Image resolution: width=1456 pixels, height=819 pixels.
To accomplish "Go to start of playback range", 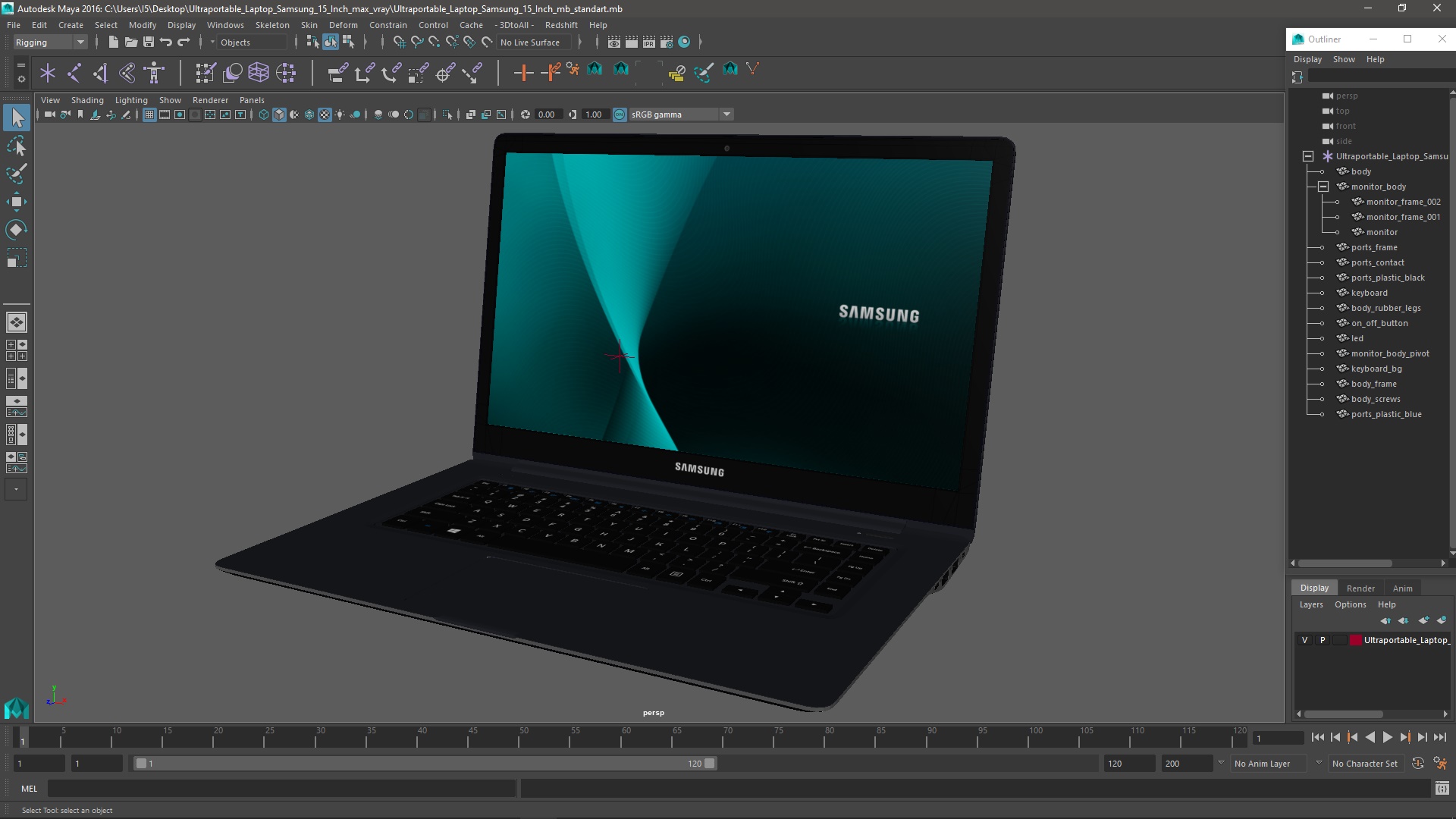I will 1317,737.
